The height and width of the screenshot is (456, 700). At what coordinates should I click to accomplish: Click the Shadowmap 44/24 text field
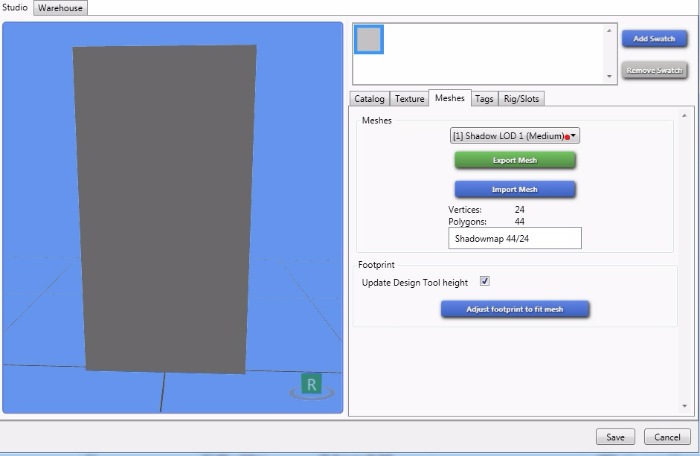515,238
